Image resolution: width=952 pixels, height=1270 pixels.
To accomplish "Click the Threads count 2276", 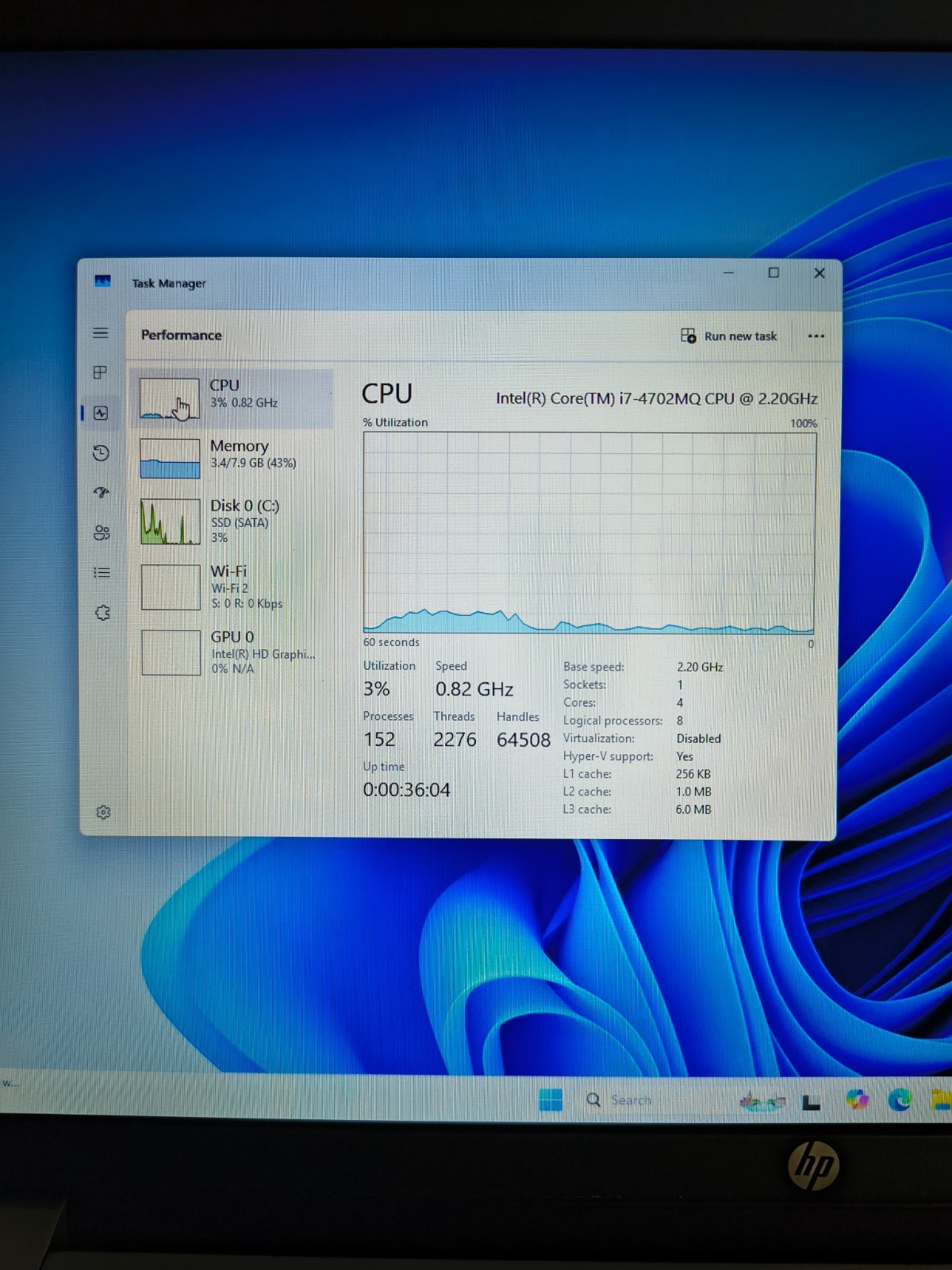I will (x=455, y=740).
